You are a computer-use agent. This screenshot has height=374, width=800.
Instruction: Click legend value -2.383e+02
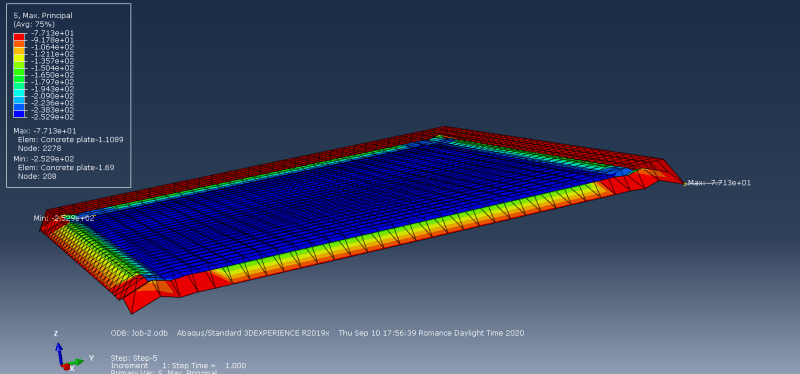click(x=53, y=110)
